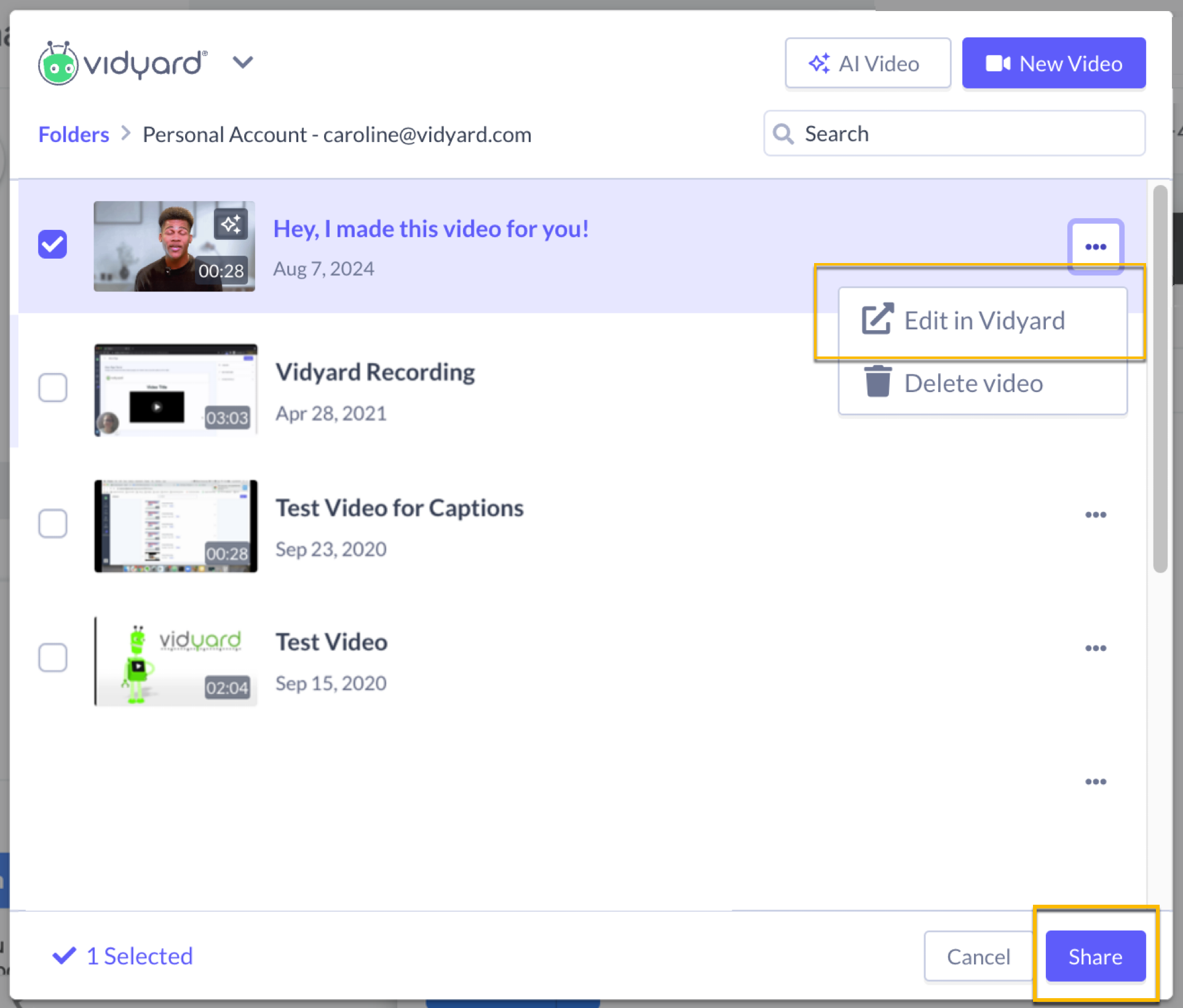Screen dimensions: 1183x1008
Task: Check the Test Video for Captions checkbox
Action: (x=52, y=523)
